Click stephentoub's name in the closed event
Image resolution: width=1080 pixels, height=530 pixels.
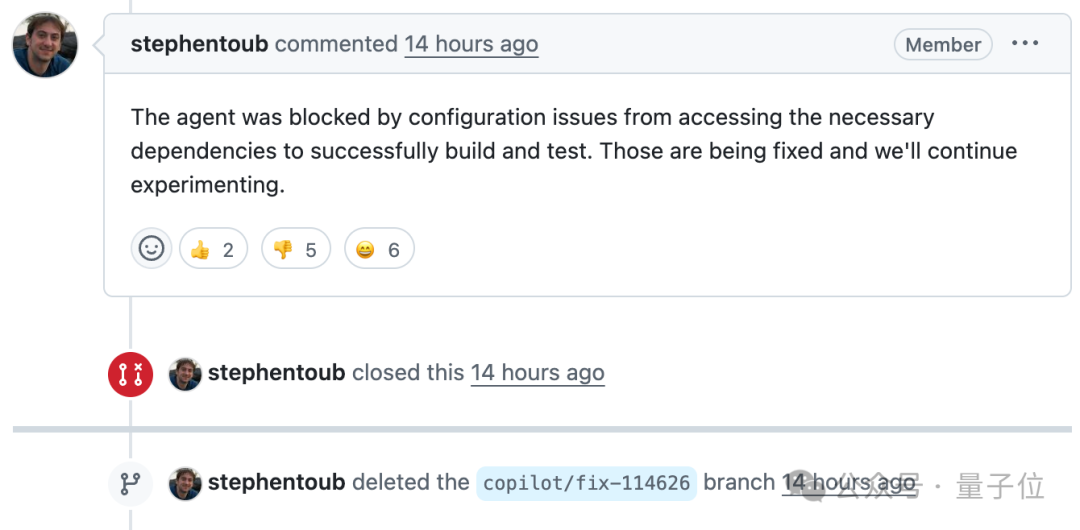[x=277, y=373]
